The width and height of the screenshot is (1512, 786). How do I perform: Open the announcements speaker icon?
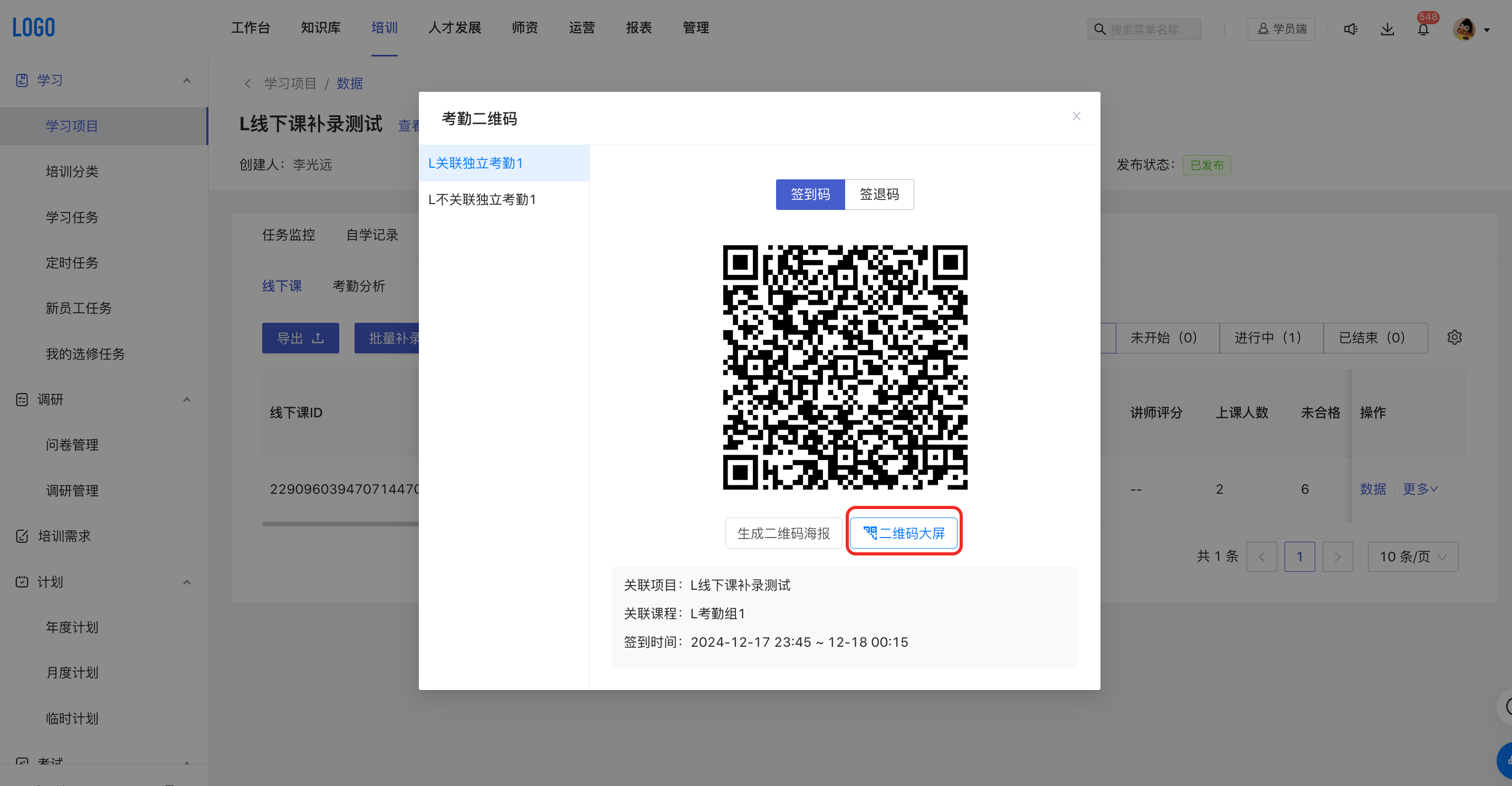click(x=1351, y=29)
